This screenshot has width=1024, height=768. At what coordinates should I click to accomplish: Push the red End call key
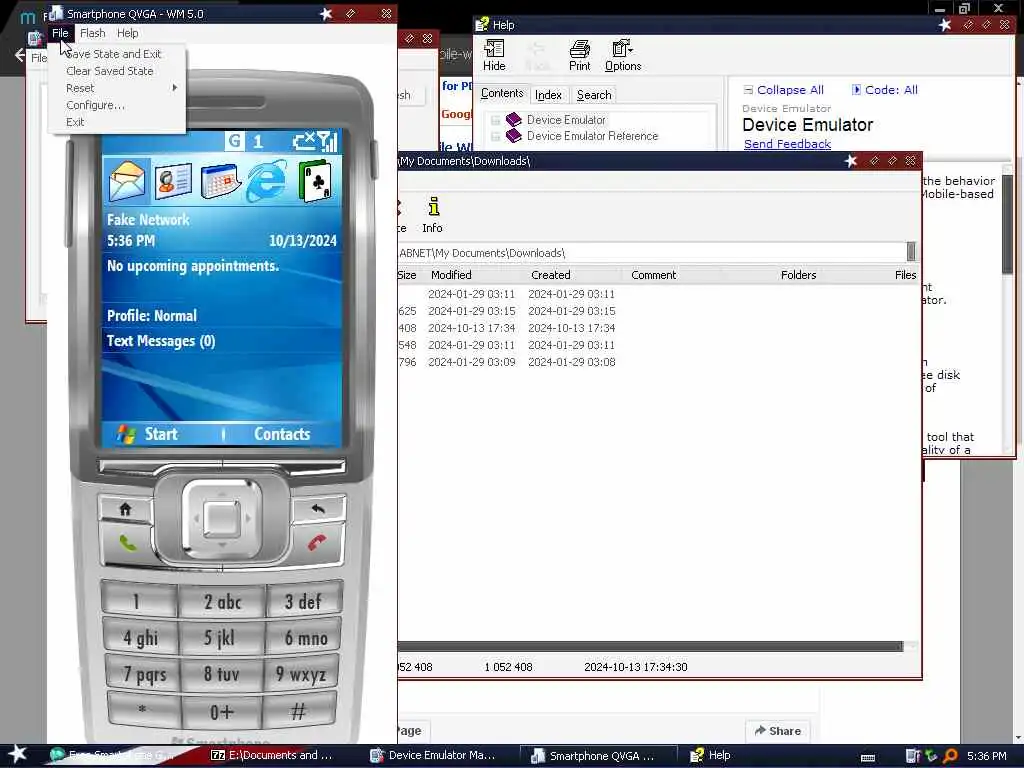click(x=317, y=543)
